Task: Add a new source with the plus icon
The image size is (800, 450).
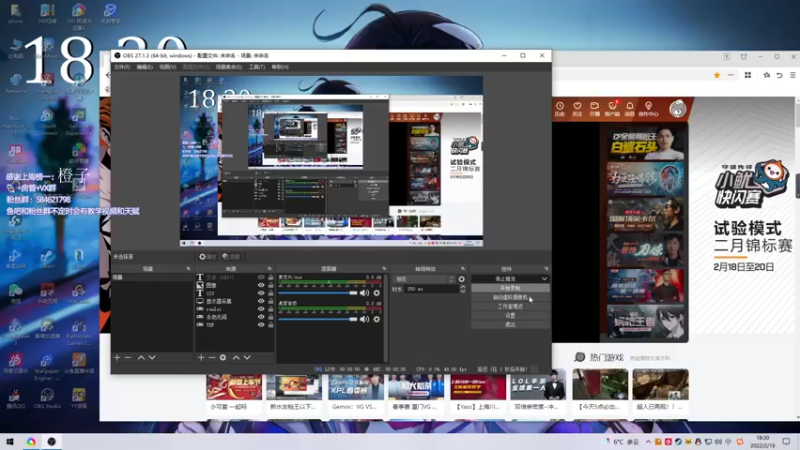Action: [201, 358]
